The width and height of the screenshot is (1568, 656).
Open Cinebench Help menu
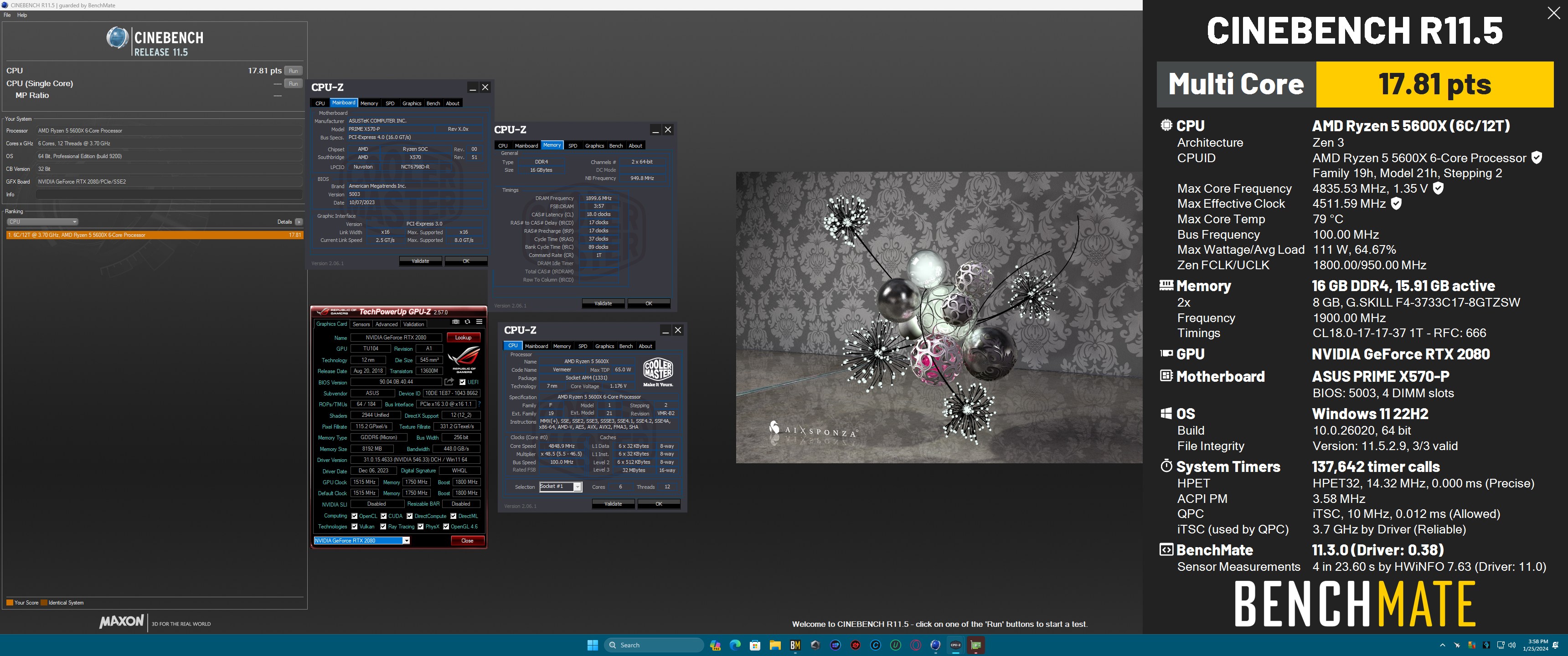22,15
